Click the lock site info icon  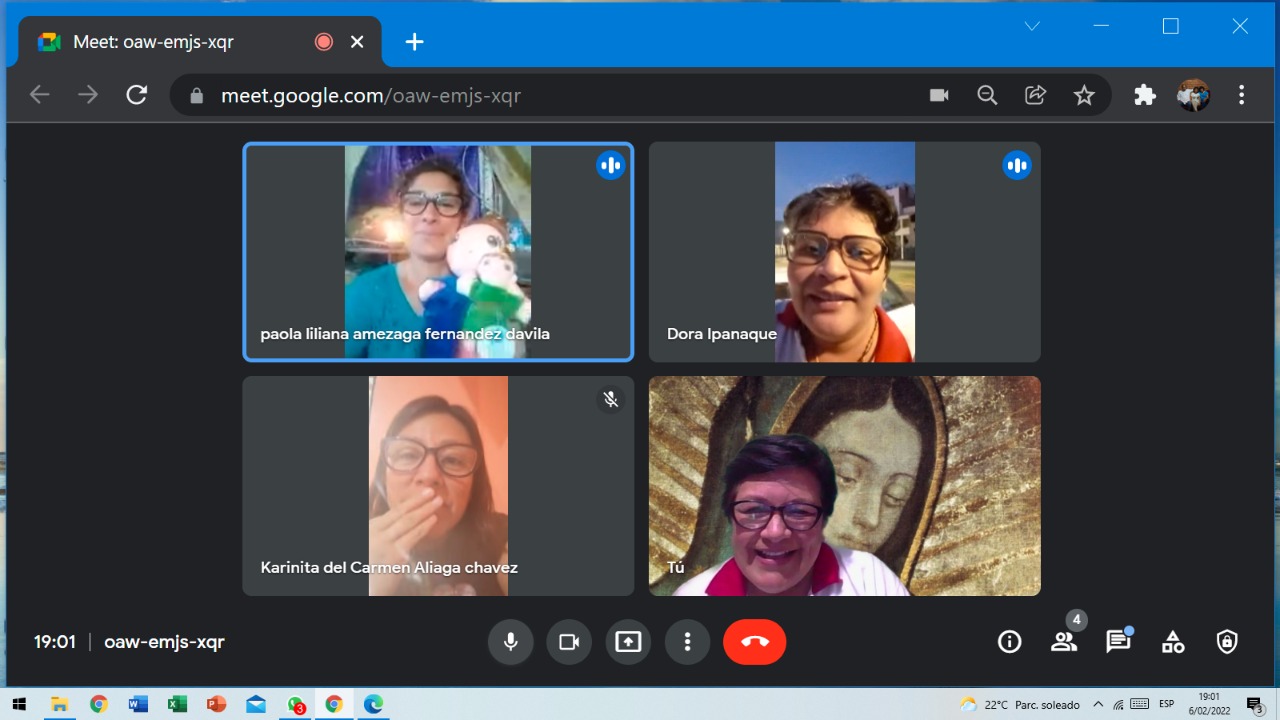pyautogui.click(x=197, y=96)
